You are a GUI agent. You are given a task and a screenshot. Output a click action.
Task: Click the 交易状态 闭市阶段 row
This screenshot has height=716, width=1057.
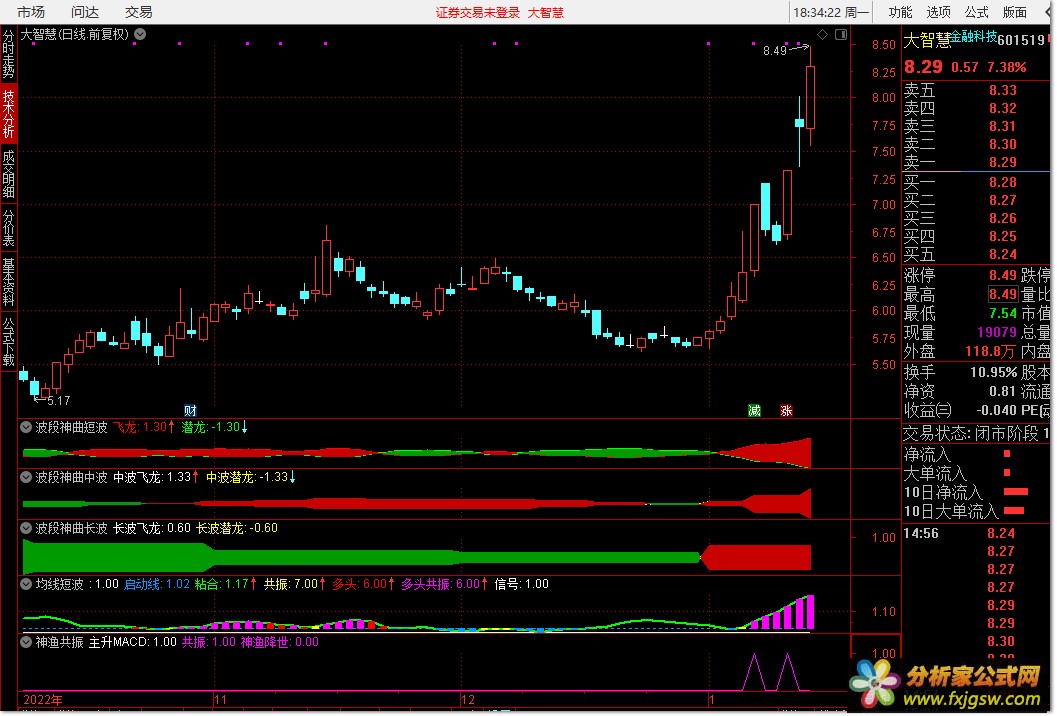tap(976, 434)
